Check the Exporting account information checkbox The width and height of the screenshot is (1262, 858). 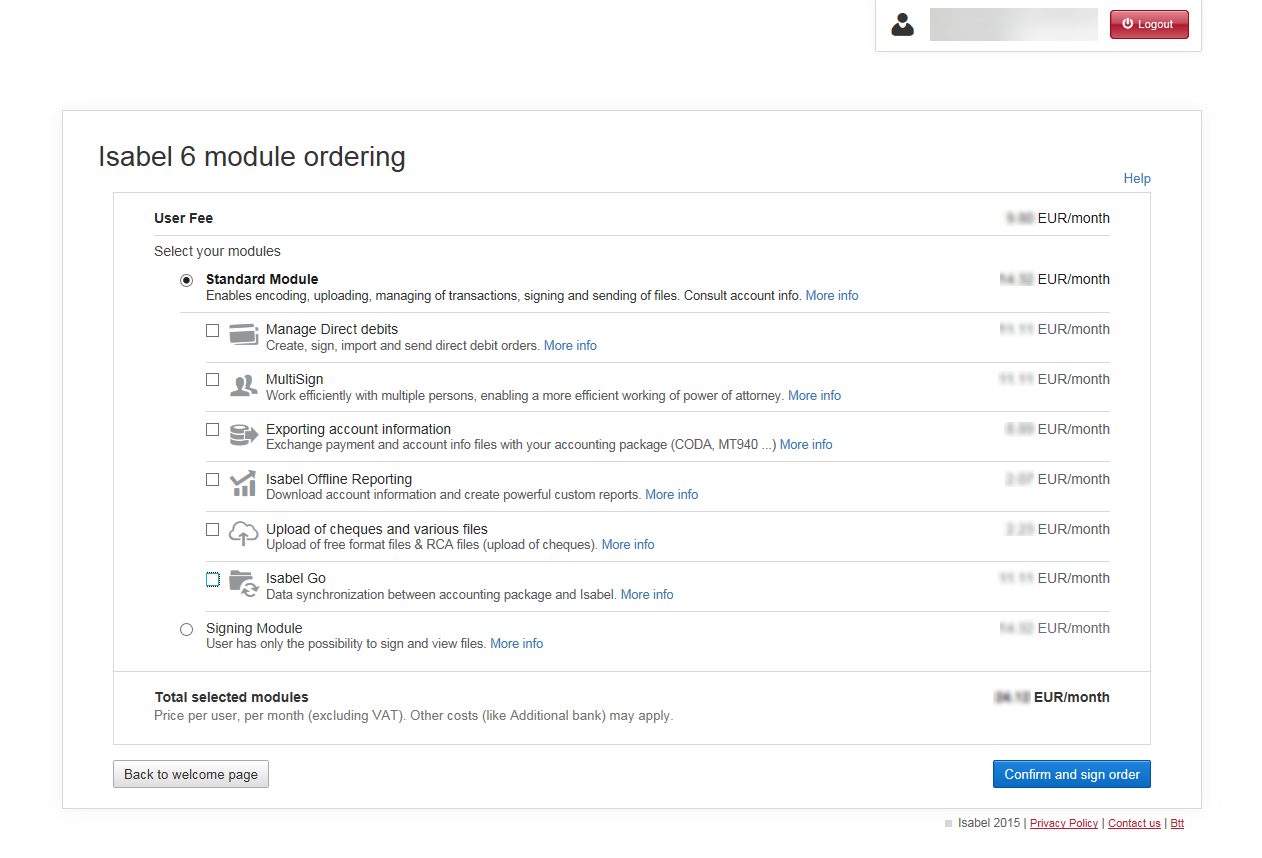212,430
